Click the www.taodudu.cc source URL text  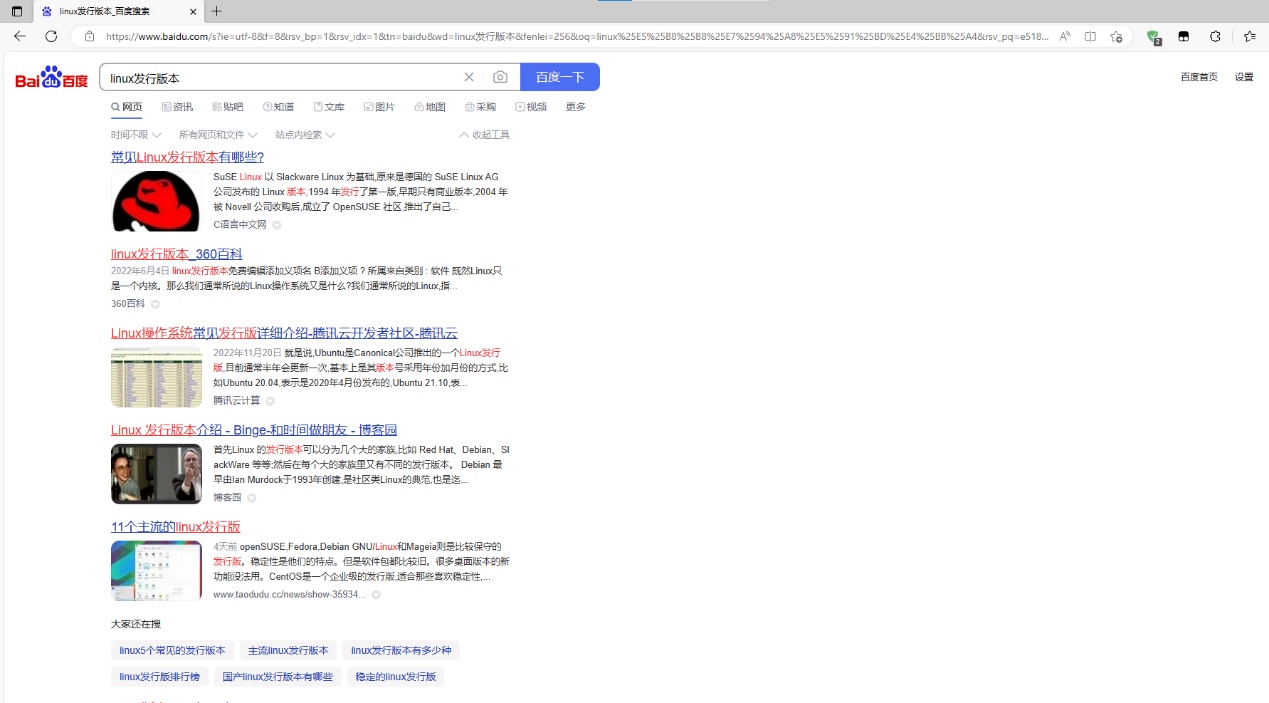coord(289,595)
